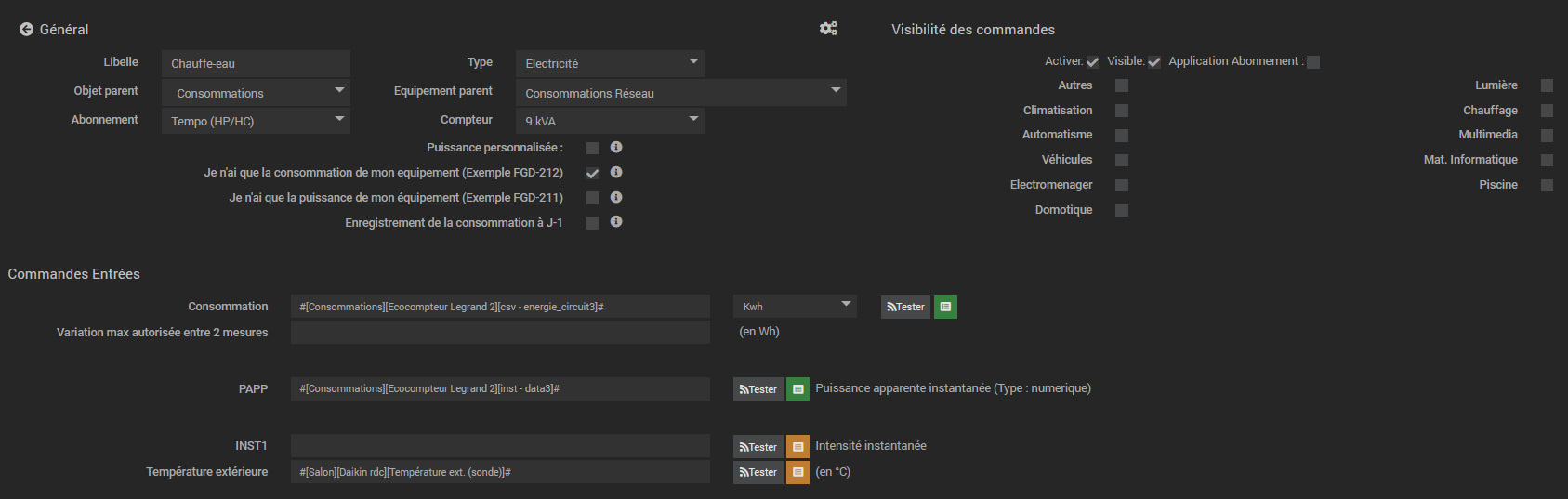This screenshot has height=499, width=1568.
Task: Open the advanced settings gears icon
Action: (x=828, y=29)
